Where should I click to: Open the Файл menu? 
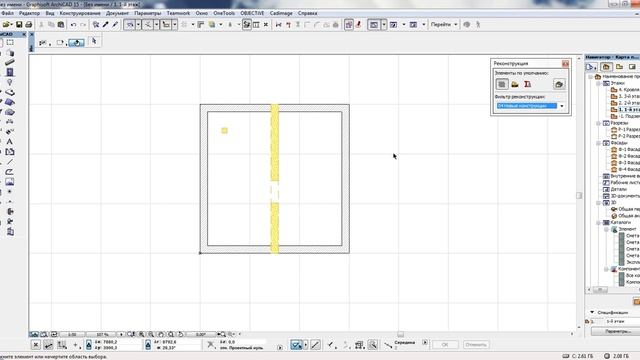pyautogui.click(x=7, y=13)
